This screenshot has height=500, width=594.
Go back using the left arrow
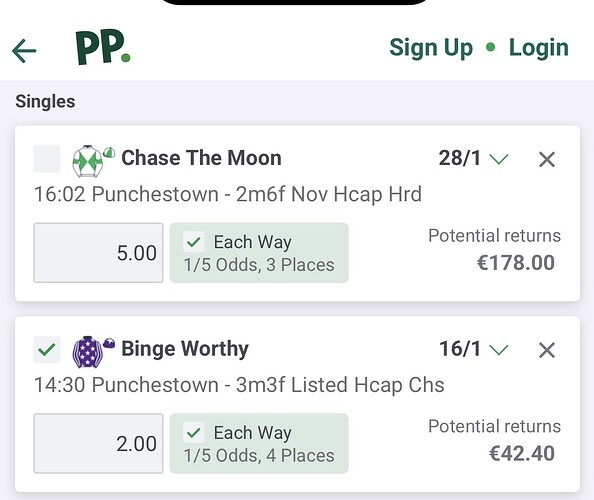point(24,51)
